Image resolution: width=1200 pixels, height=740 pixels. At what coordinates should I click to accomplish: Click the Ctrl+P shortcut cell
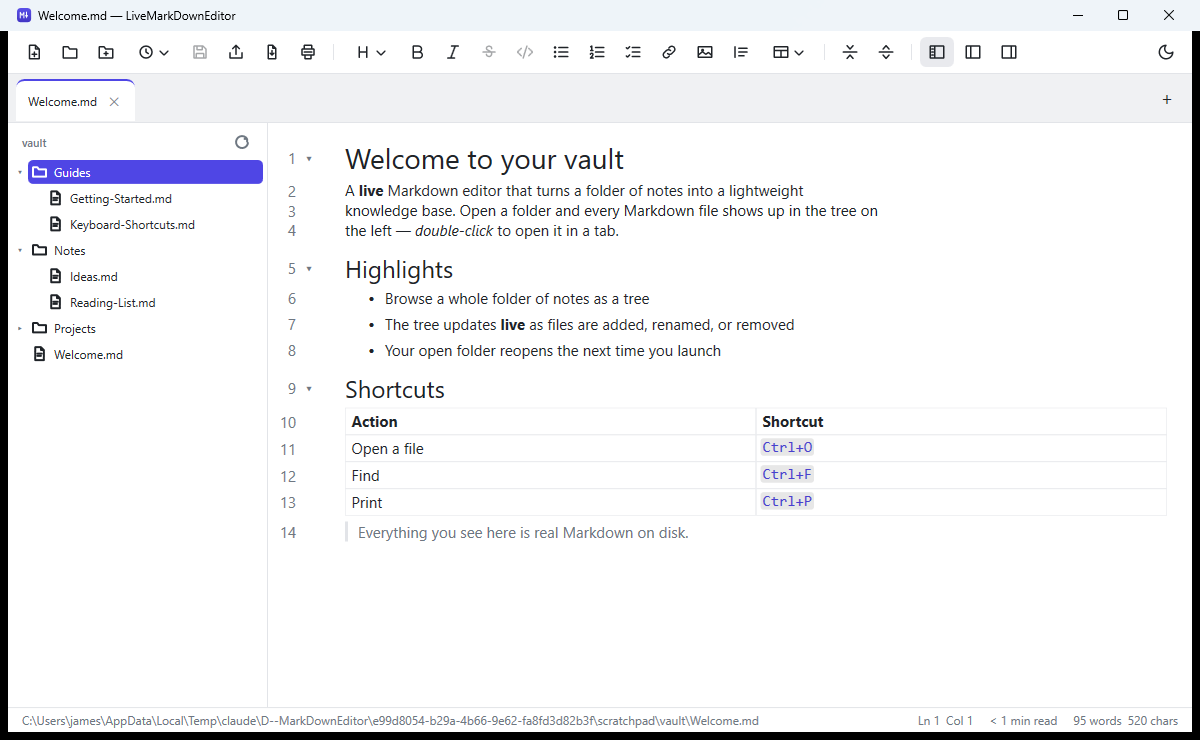tap(961, 502)
